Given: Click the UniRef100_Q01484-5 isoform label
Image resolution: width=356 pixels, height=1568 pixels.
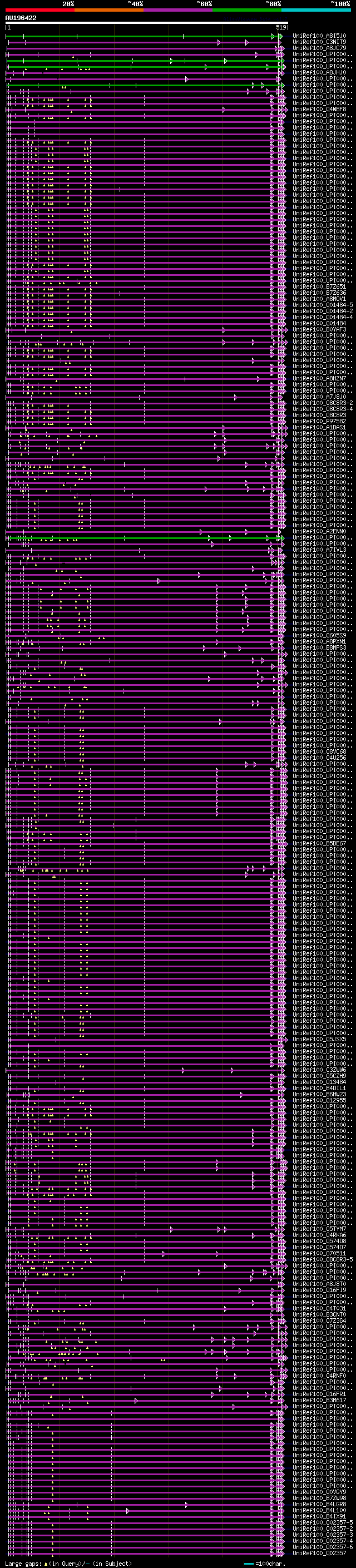Looking at the screenshot, I should pos(323,305).
